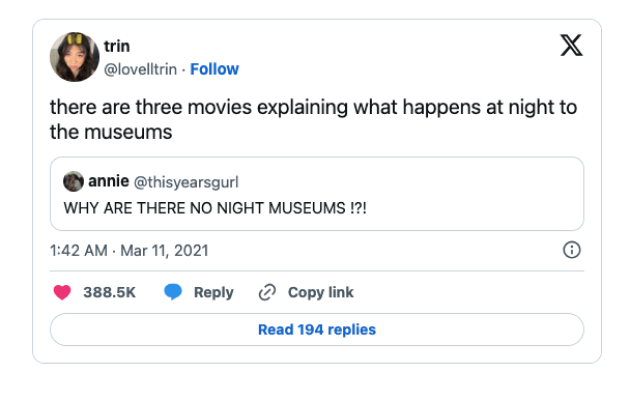Expand the Read 194 replies button
The height and width of the screenshot is (400, 630).
pos(316,329)
